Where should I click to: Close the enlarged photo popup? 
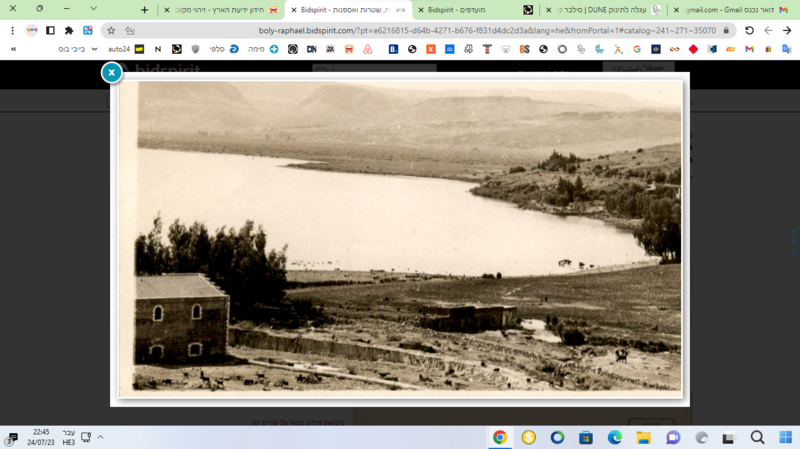[111, 72]
